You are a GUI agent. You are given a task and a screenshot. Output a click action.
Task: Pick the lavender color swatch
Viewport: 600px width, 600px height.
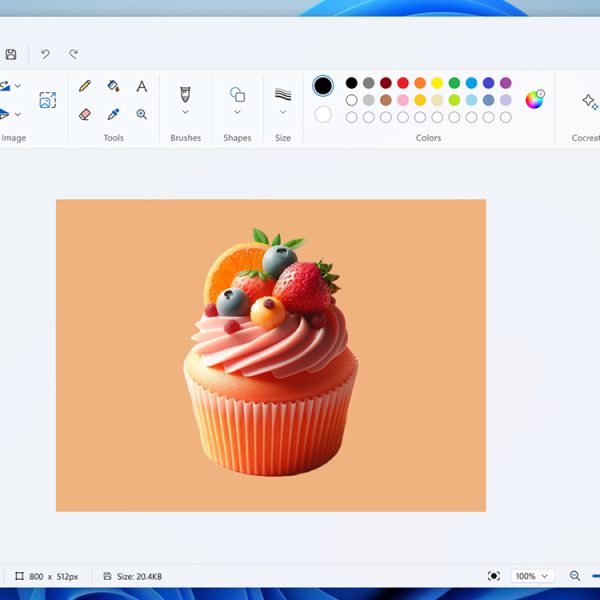click(506, 100)
